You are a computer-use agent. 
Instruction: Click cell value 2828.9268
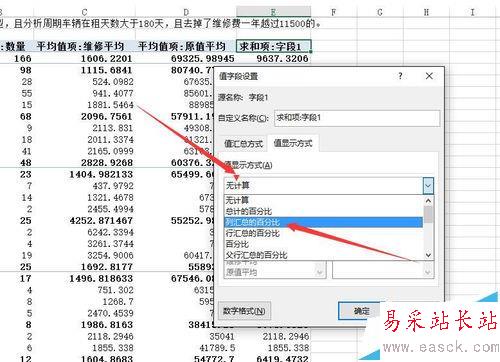click(x=107, y=163)
